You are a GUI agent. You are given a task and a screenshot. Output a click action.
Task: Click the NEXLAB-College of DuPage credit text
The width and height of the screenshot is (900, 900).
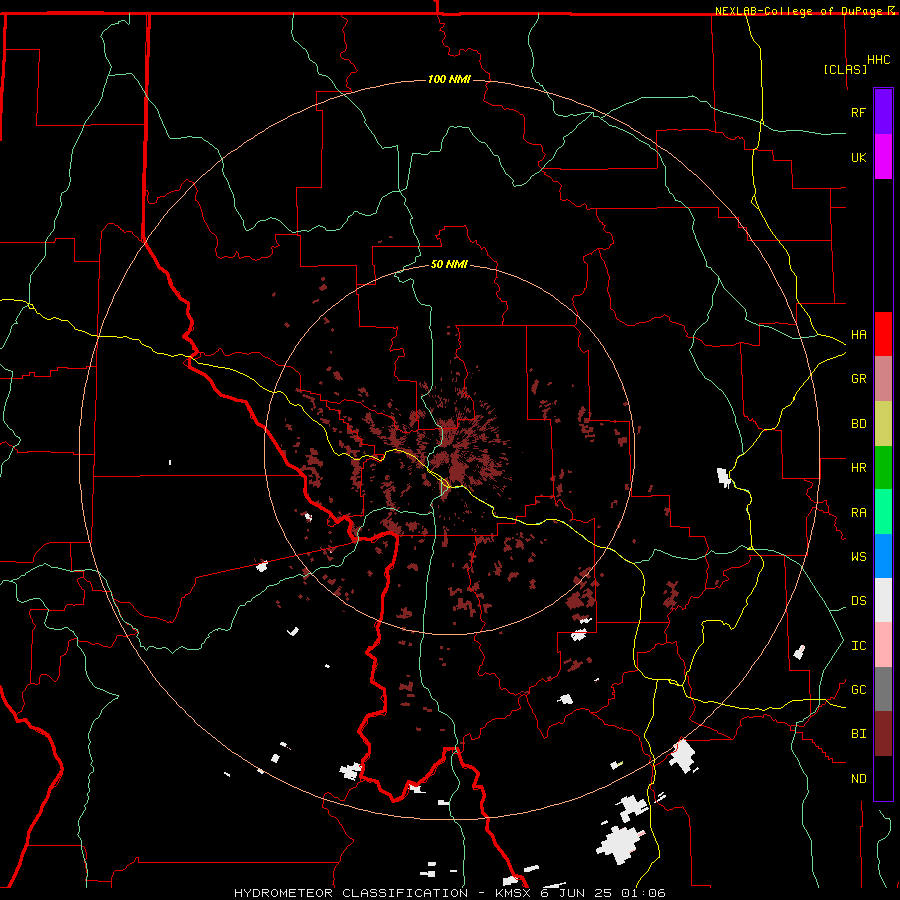[x=798, y=11]
